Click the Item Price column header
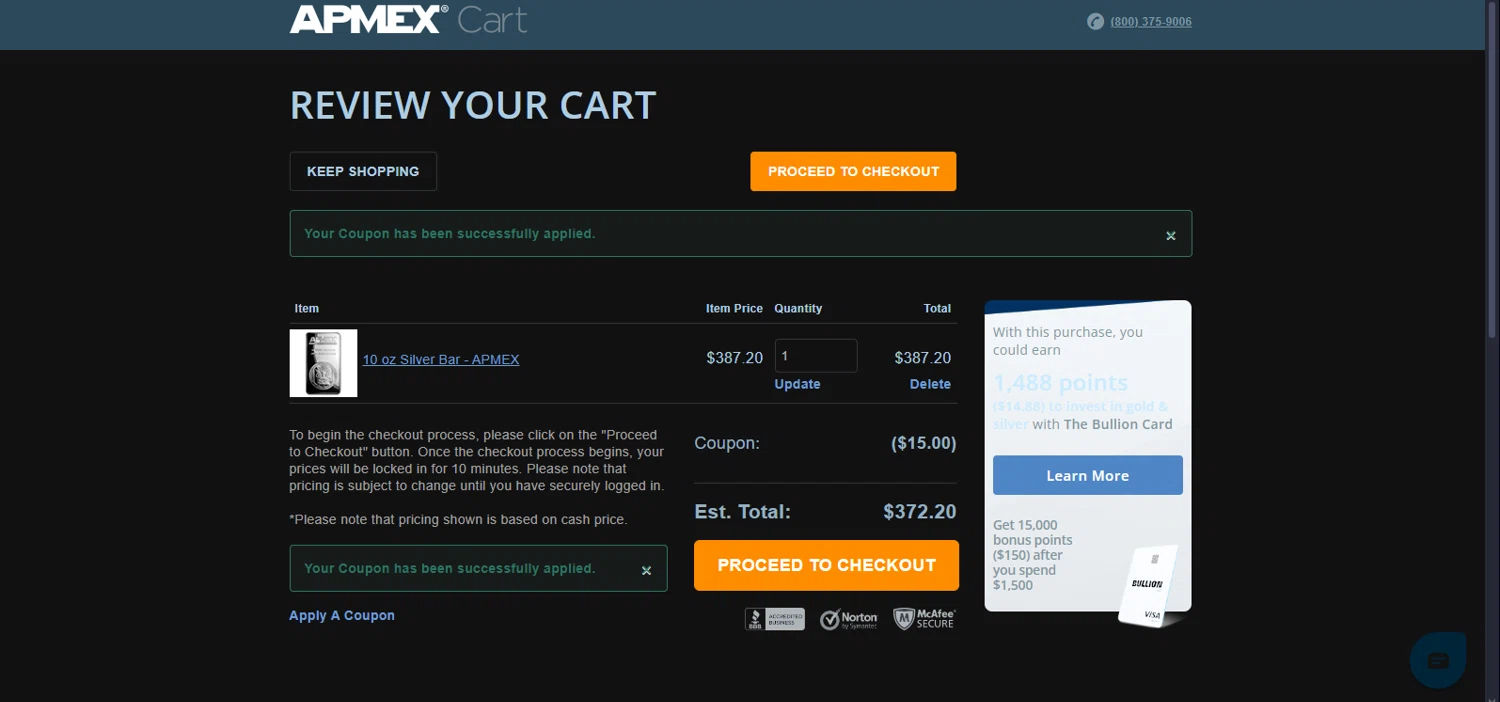 734,308
